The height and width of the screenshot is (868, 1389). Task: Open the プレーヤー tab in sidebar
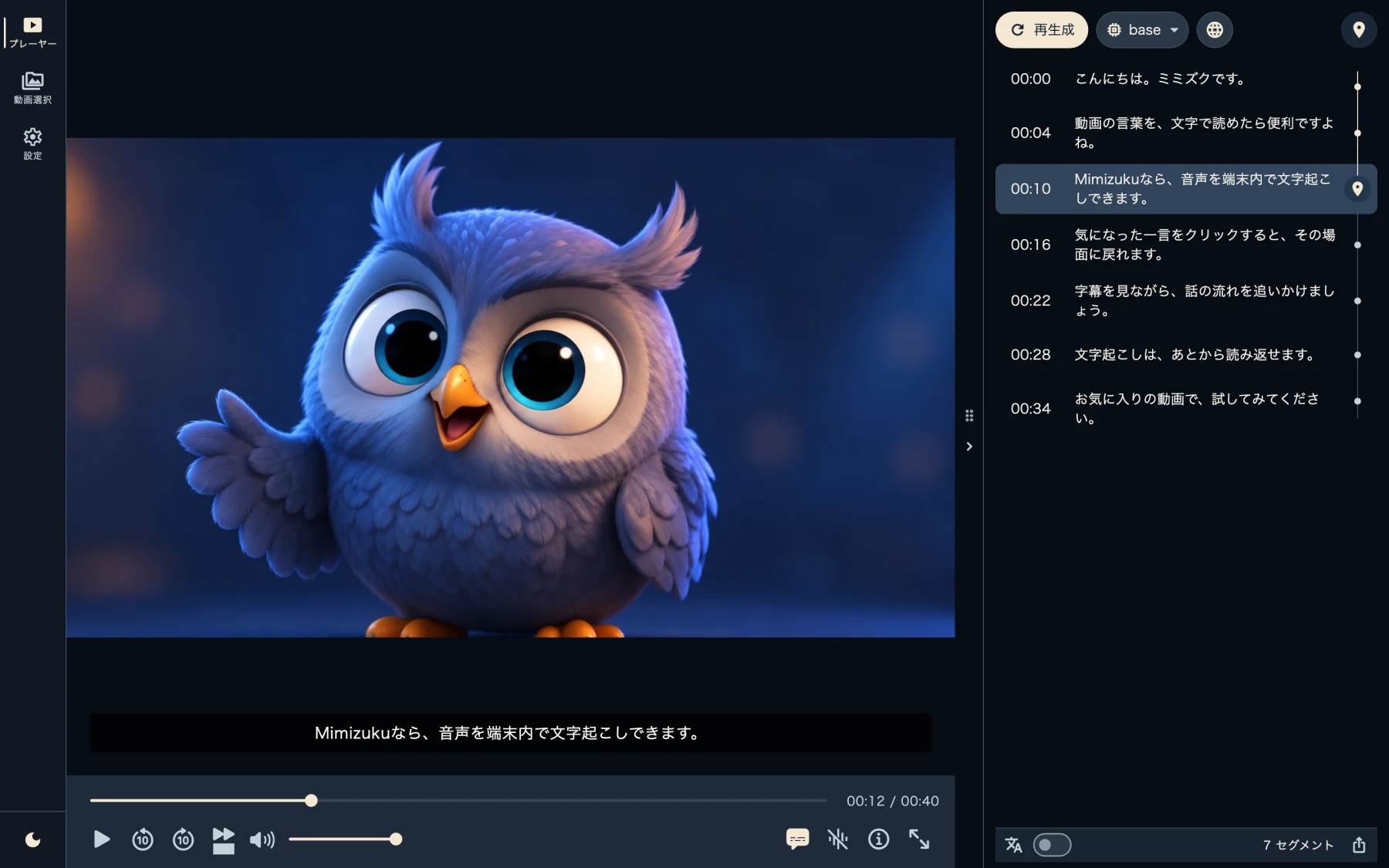click(x=32, y=32)
